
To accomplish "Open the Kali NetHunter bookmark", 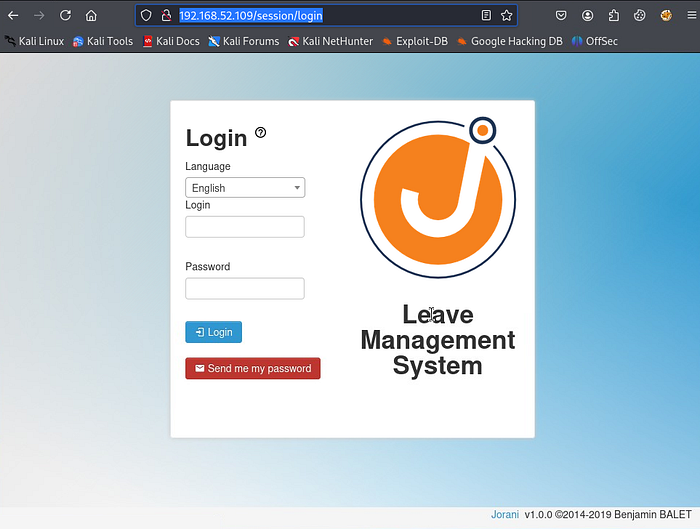I will 330,41.
